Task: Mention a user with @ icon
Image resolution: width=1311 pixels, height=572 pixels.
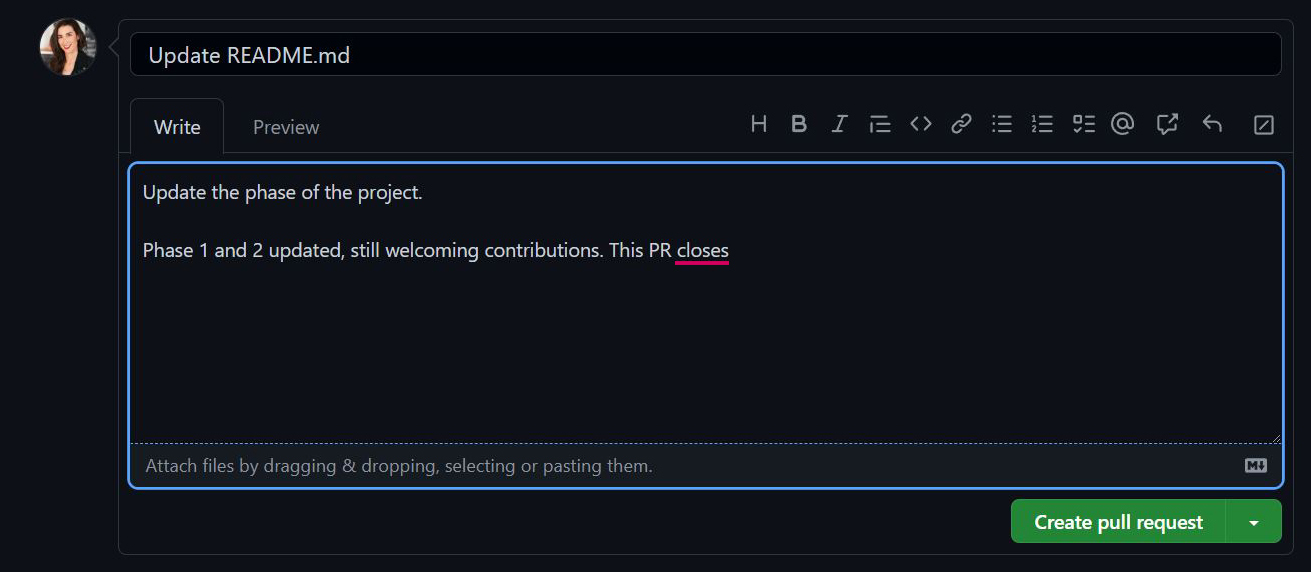Action: pos(1123,124)
